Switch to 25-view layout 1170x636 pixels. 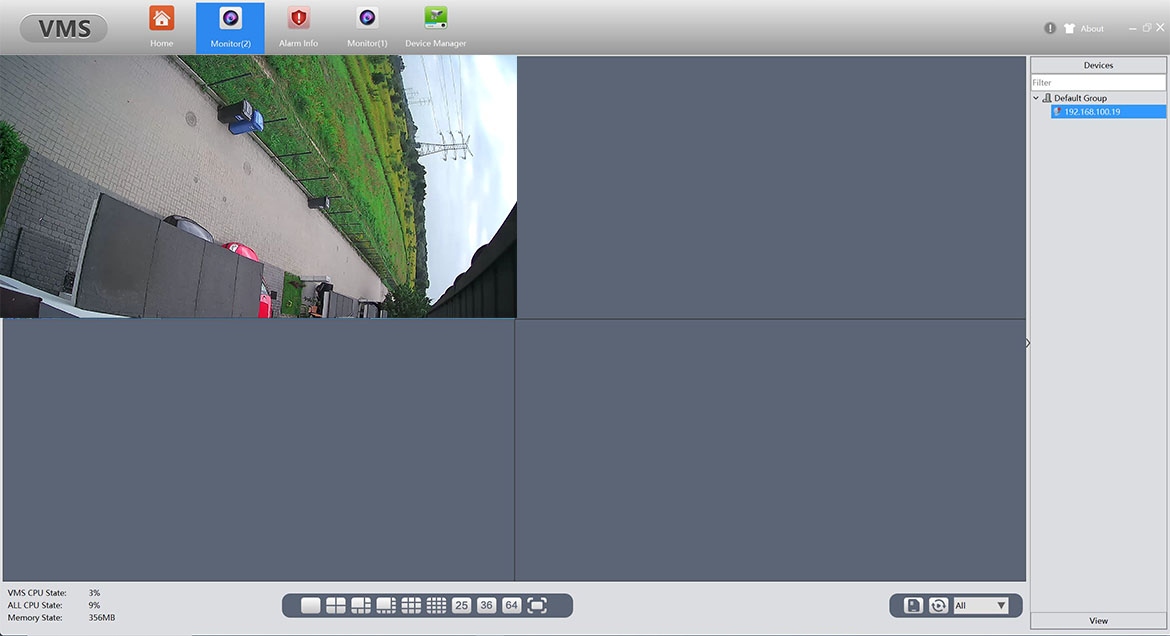point(461,605)
